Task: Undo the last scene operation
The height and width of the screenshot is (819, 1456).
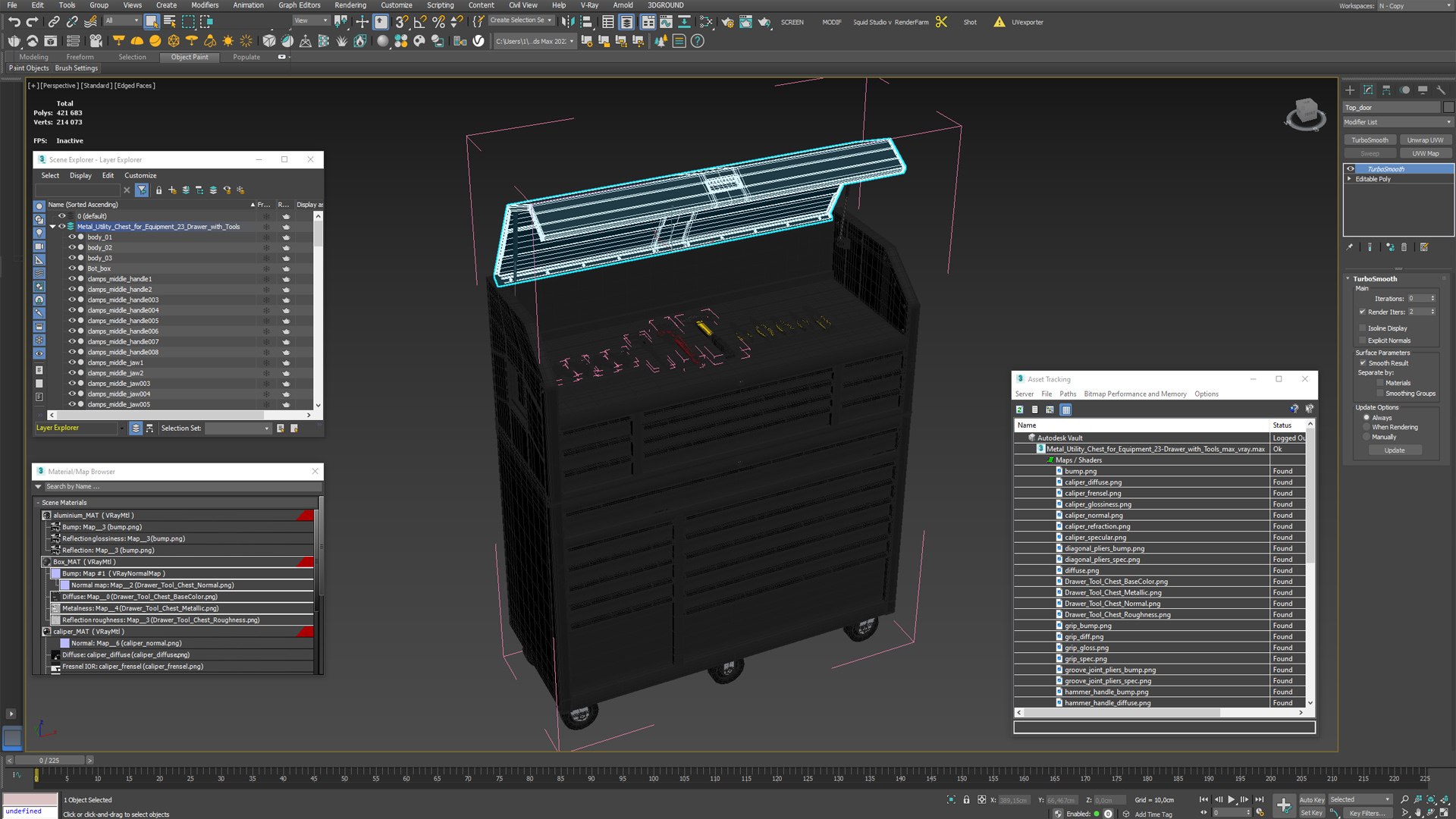Action: tap(14, 22)
